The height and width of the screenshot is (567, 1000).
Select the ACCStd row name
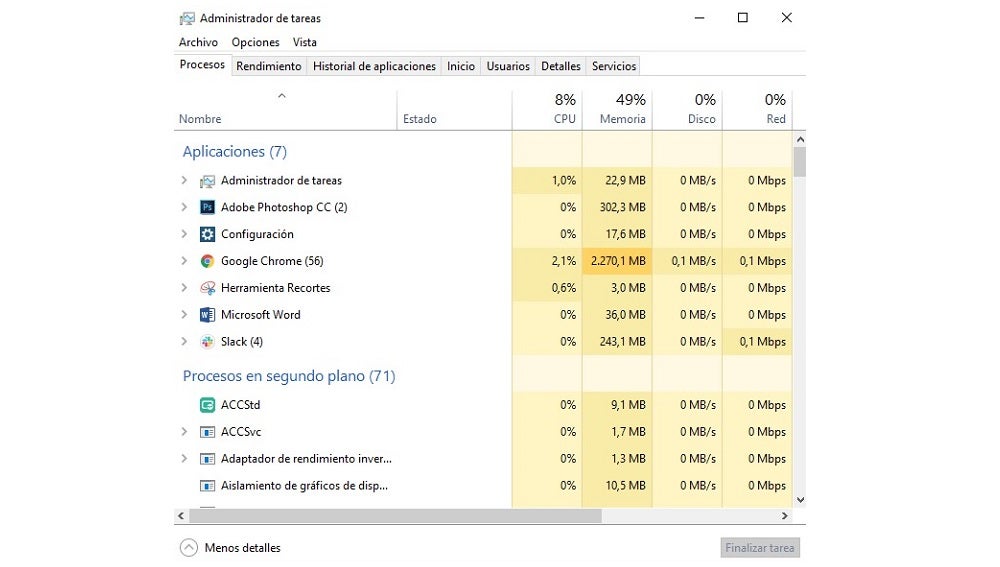tap(240, 405)
